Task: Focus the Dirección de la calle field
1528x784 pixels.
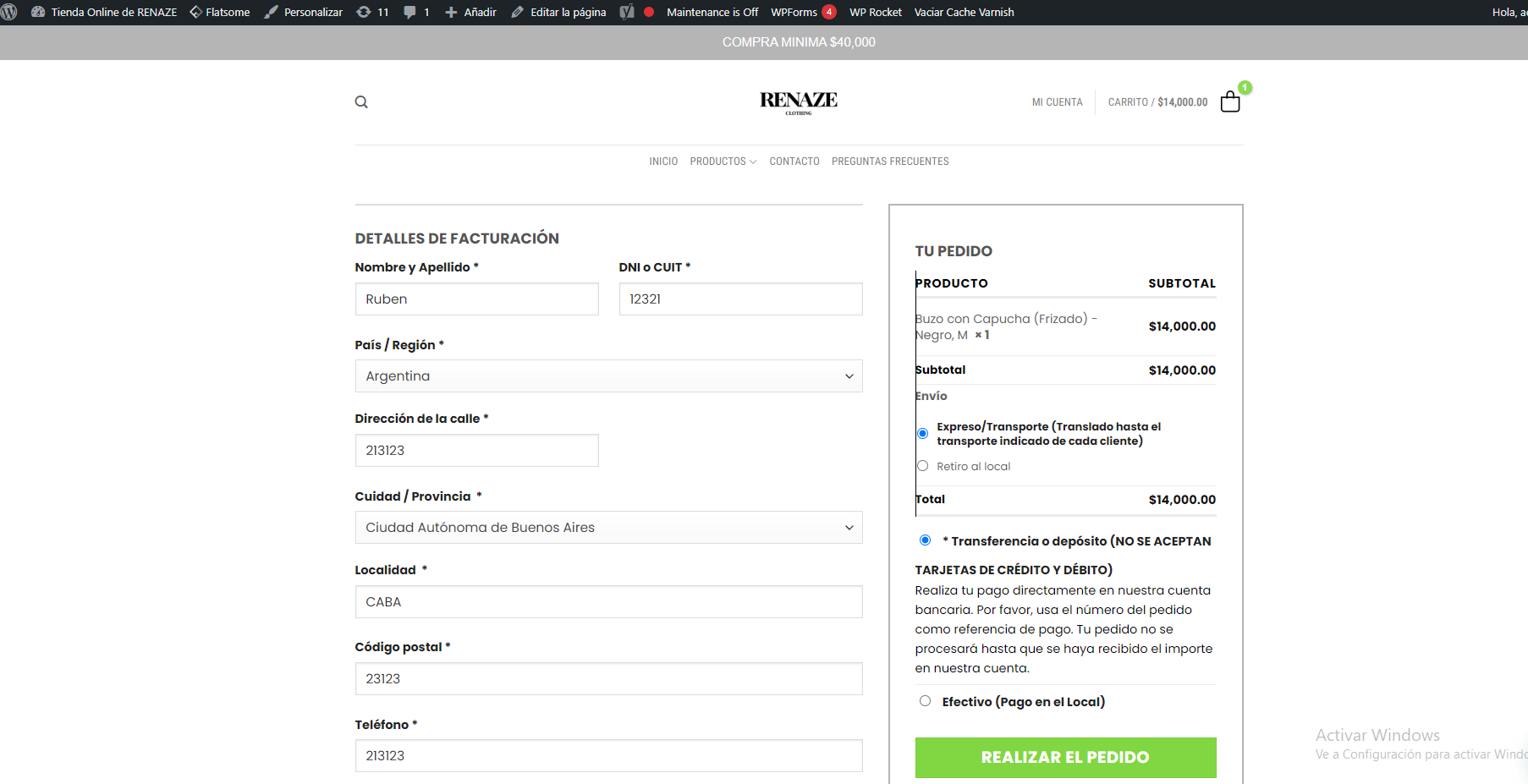Action: tap(476, 451)
